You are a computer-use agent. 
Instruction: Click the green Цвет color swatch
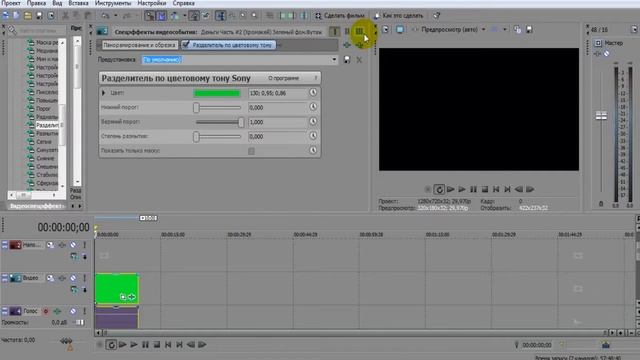pyautogui.click(x=217, y=93)
